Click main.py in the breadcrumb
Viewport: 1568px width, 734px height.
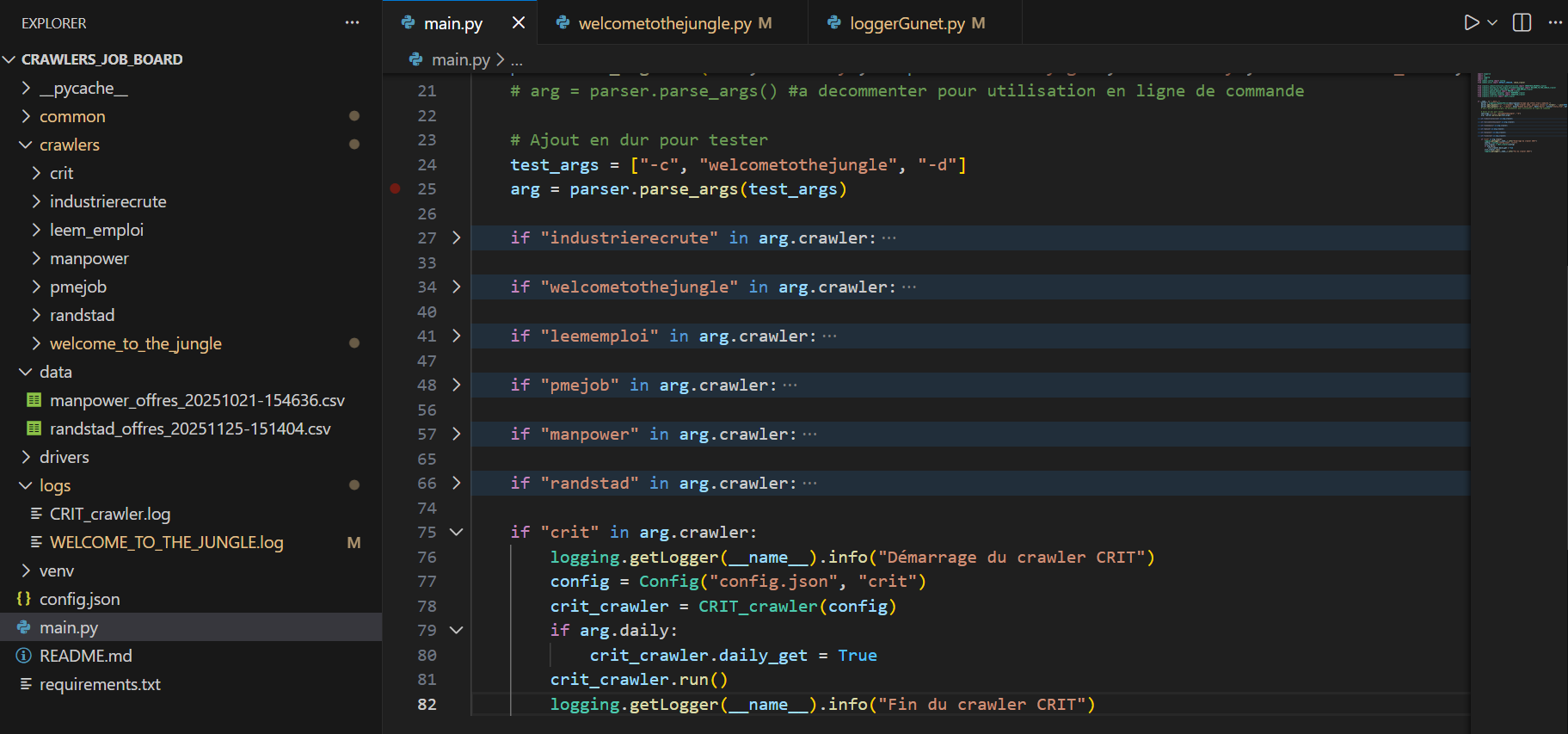pos(461,59)
